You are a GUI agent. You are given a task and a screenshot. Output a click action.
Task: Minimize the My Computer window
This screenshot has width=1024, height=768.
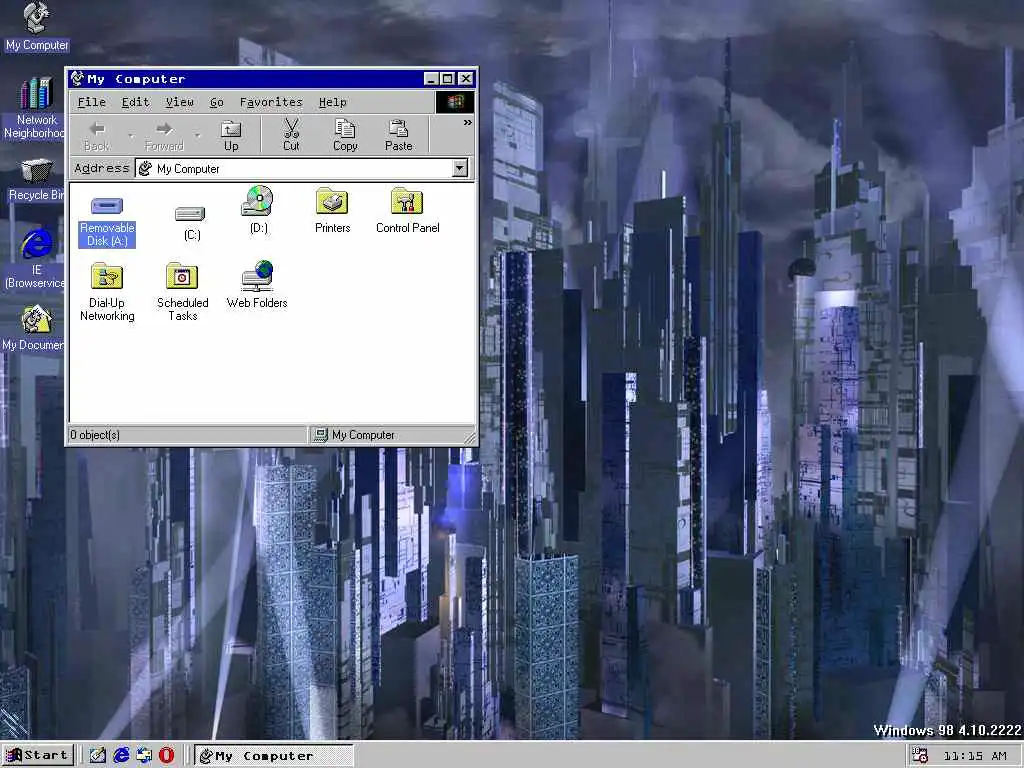point(431,79)
